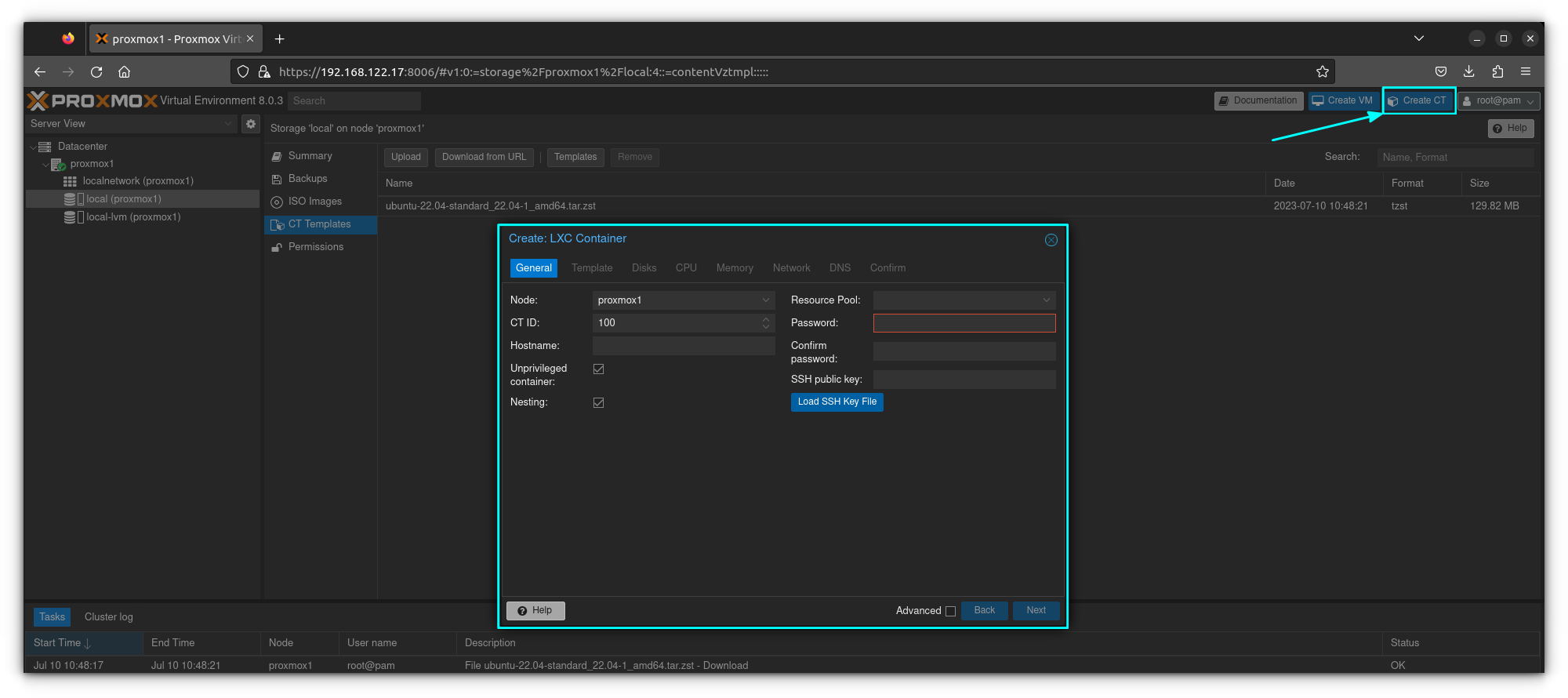The height and width of the screenshot is (698, 1568).
Task: Click Upload button
Action: pyautogui.click(x=406, y=157)
